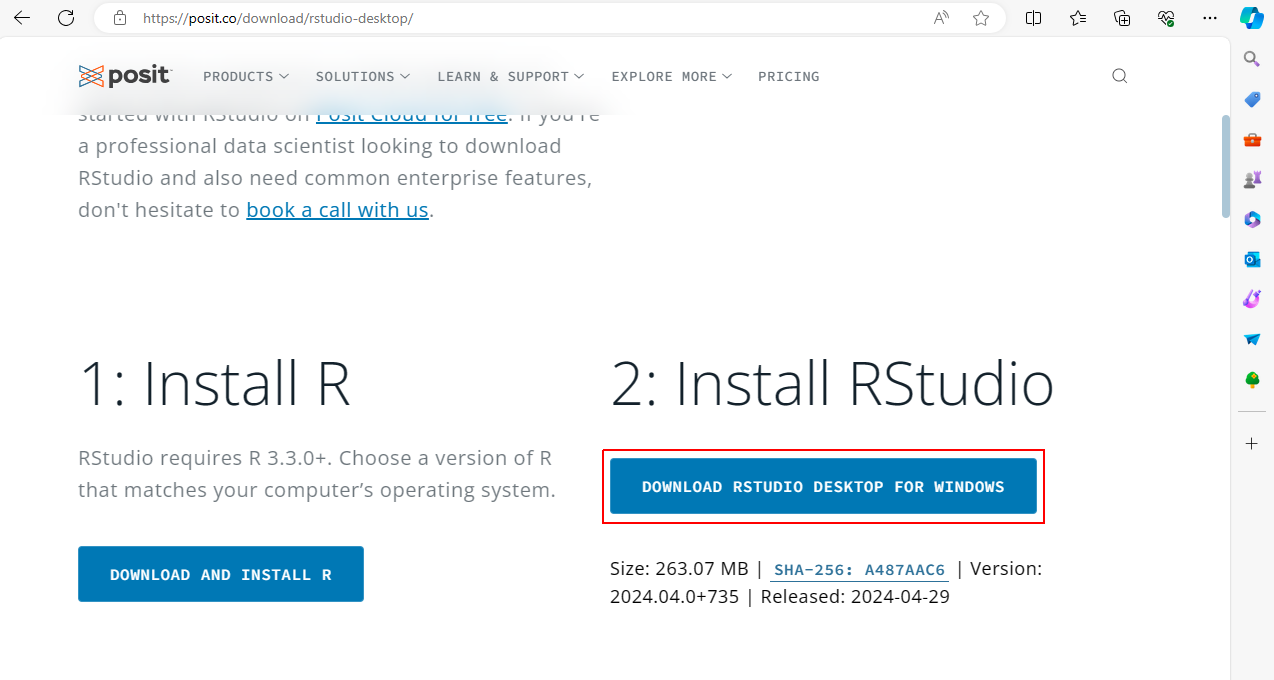Expand the Solutions menu
The image size is (1274, 680).
[363, 76]
